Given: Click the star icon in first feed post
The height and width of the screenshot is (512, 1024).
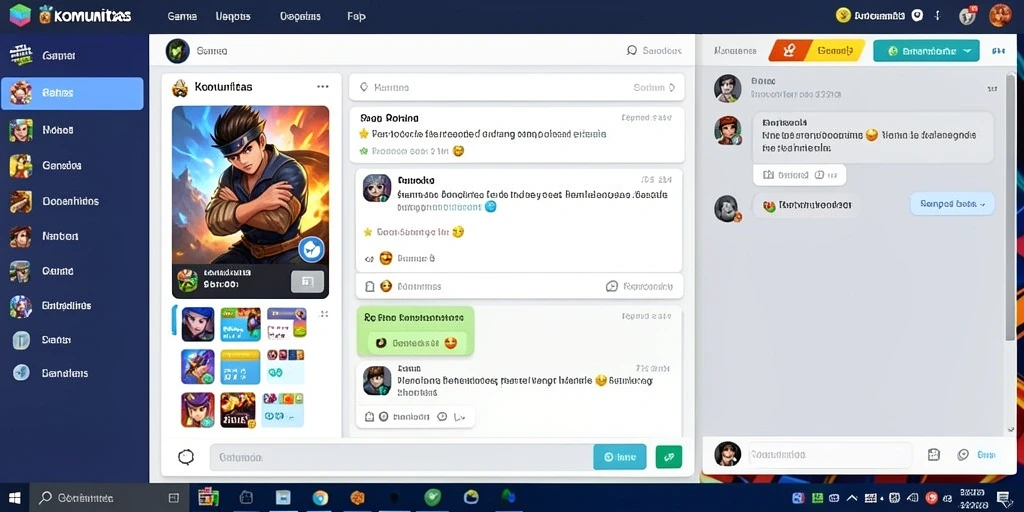Looking at the screenshot, I should click(x=364, y=133).
